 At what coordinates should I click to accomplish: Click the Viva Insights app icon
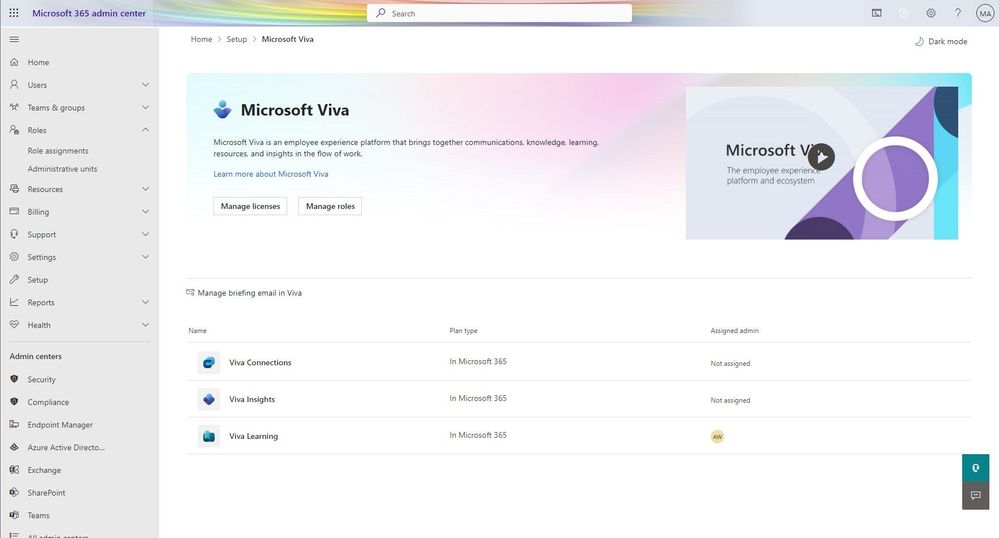pos(208,399)
